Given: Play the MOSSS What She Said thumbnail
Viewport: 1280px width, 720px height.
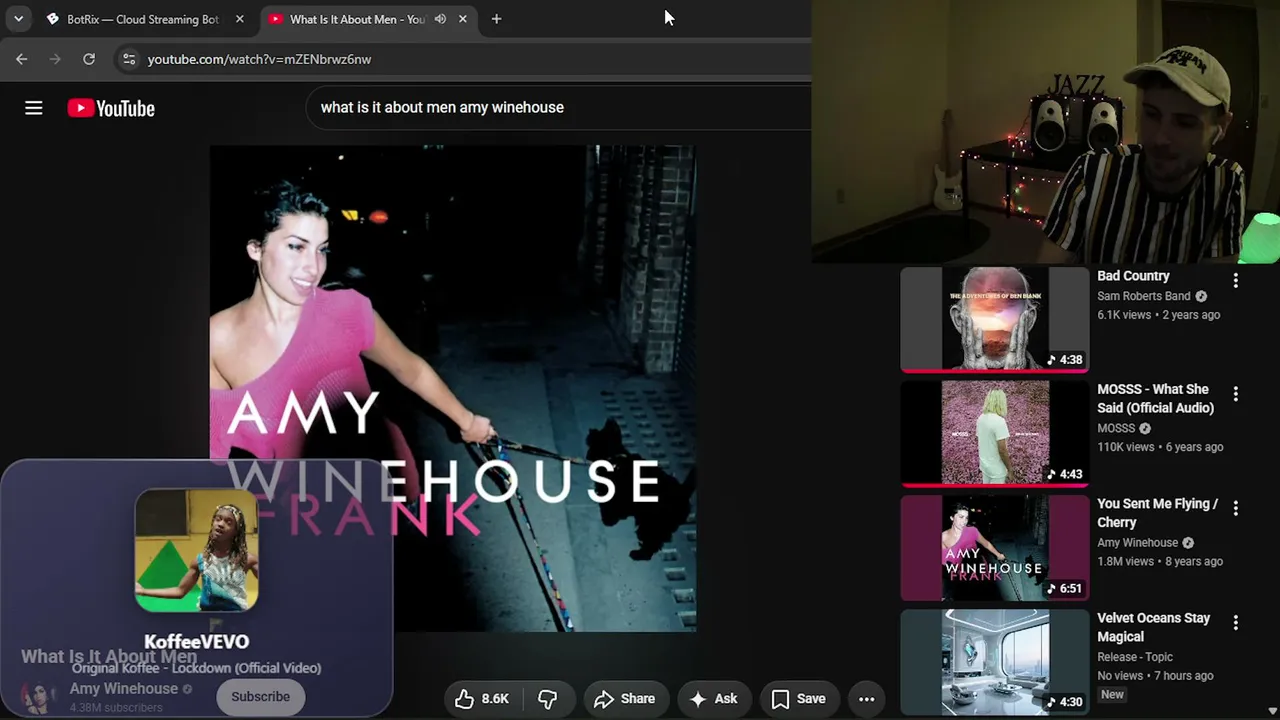Looking at the screenshot, I should click(x=995, y=434).
